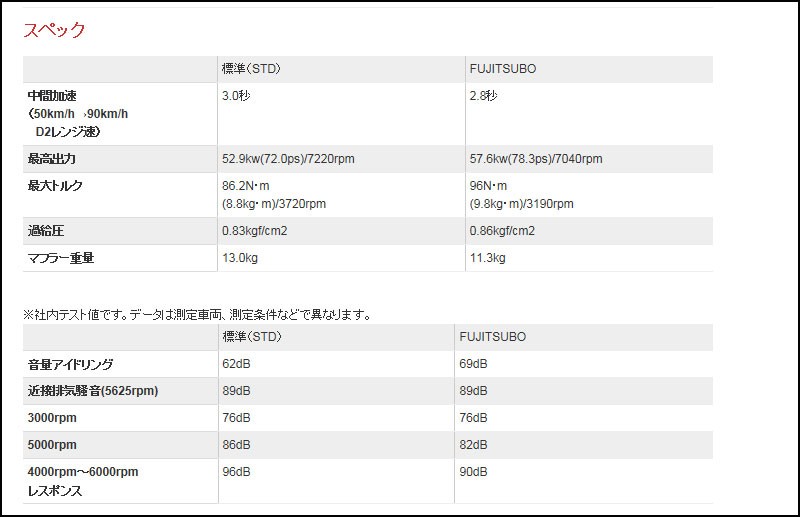Click the 社内テスト値 disclaimer note
This screenshot has width=800, height=517.
pyautogui.click(x=197, y=314)
